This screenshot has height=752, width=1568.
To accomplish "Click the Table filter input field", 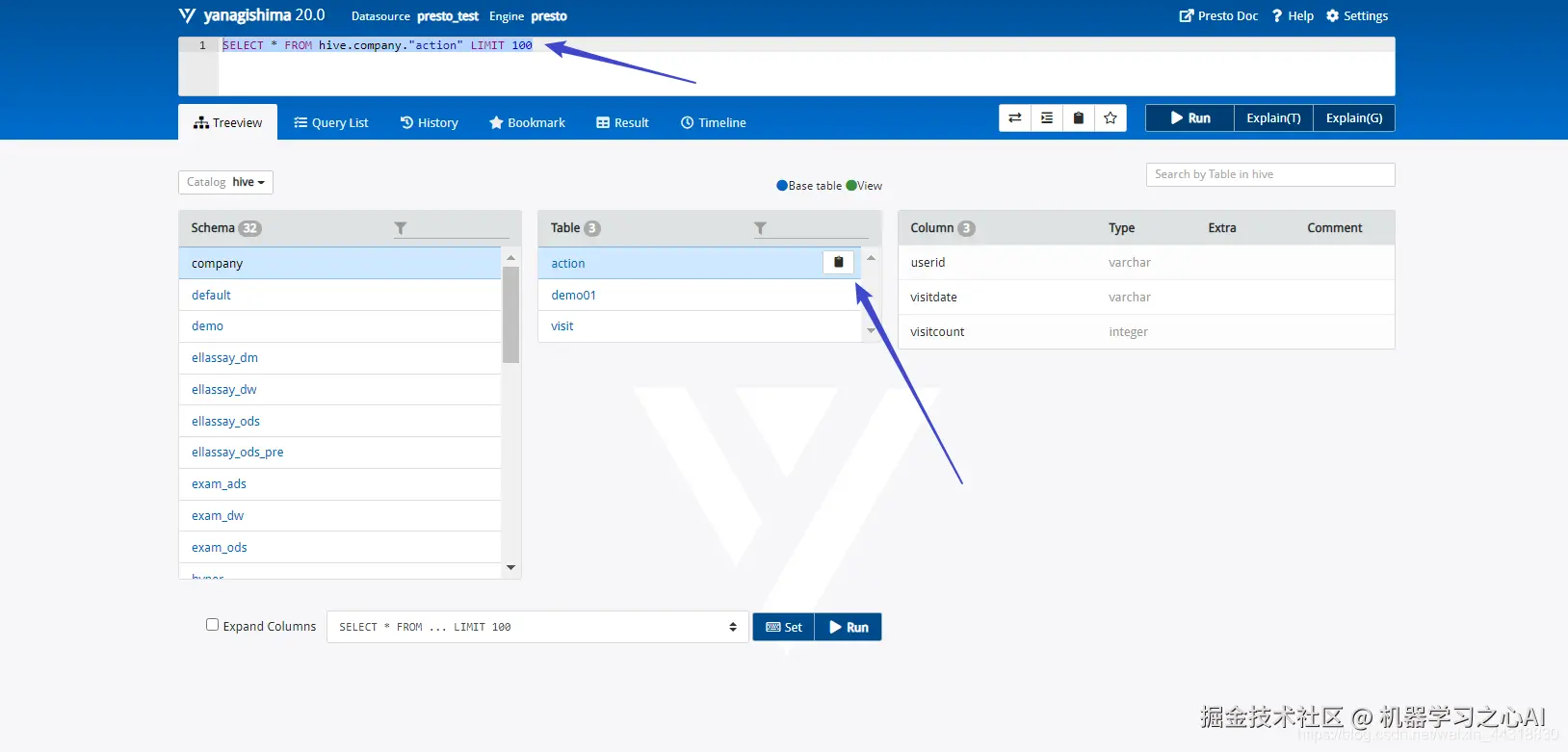I will point(820,228).
